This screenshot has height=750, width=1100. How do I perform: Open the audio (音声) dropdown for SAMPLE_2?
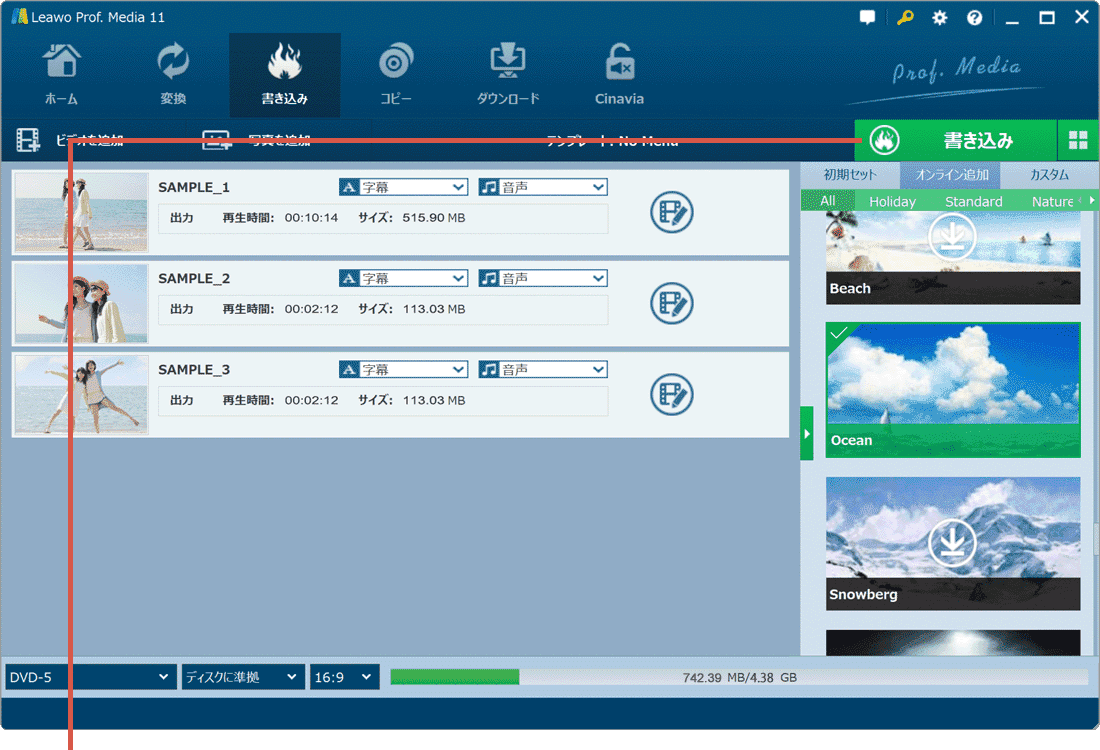click(x=542, y=278)
